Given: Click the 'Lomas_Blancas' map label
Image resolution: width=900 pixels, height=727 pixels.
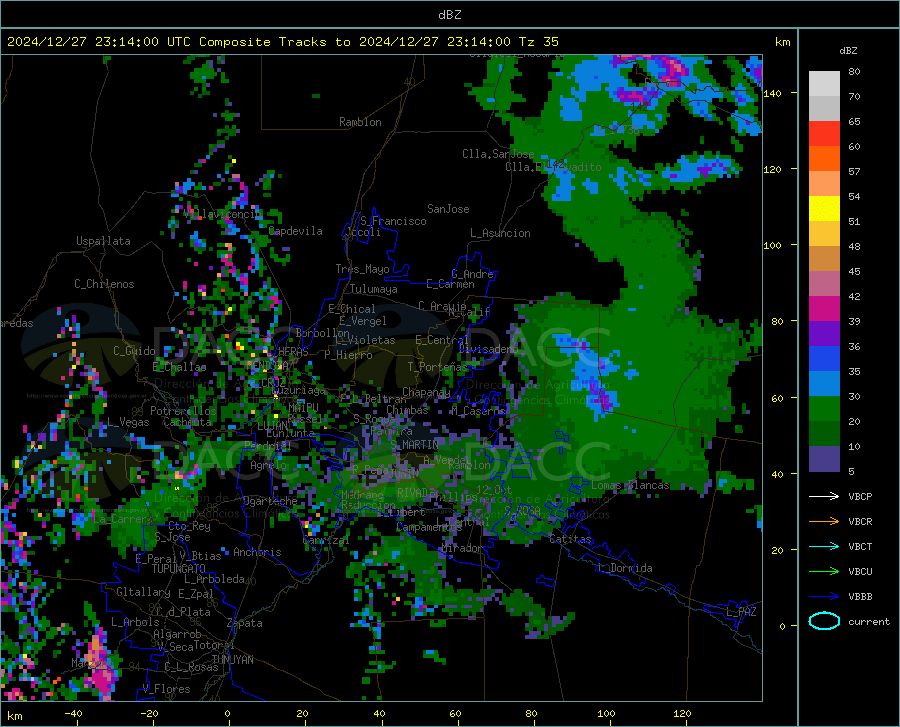Looking at the screenshot, I should pyautogui.click(x=630, y=485).
